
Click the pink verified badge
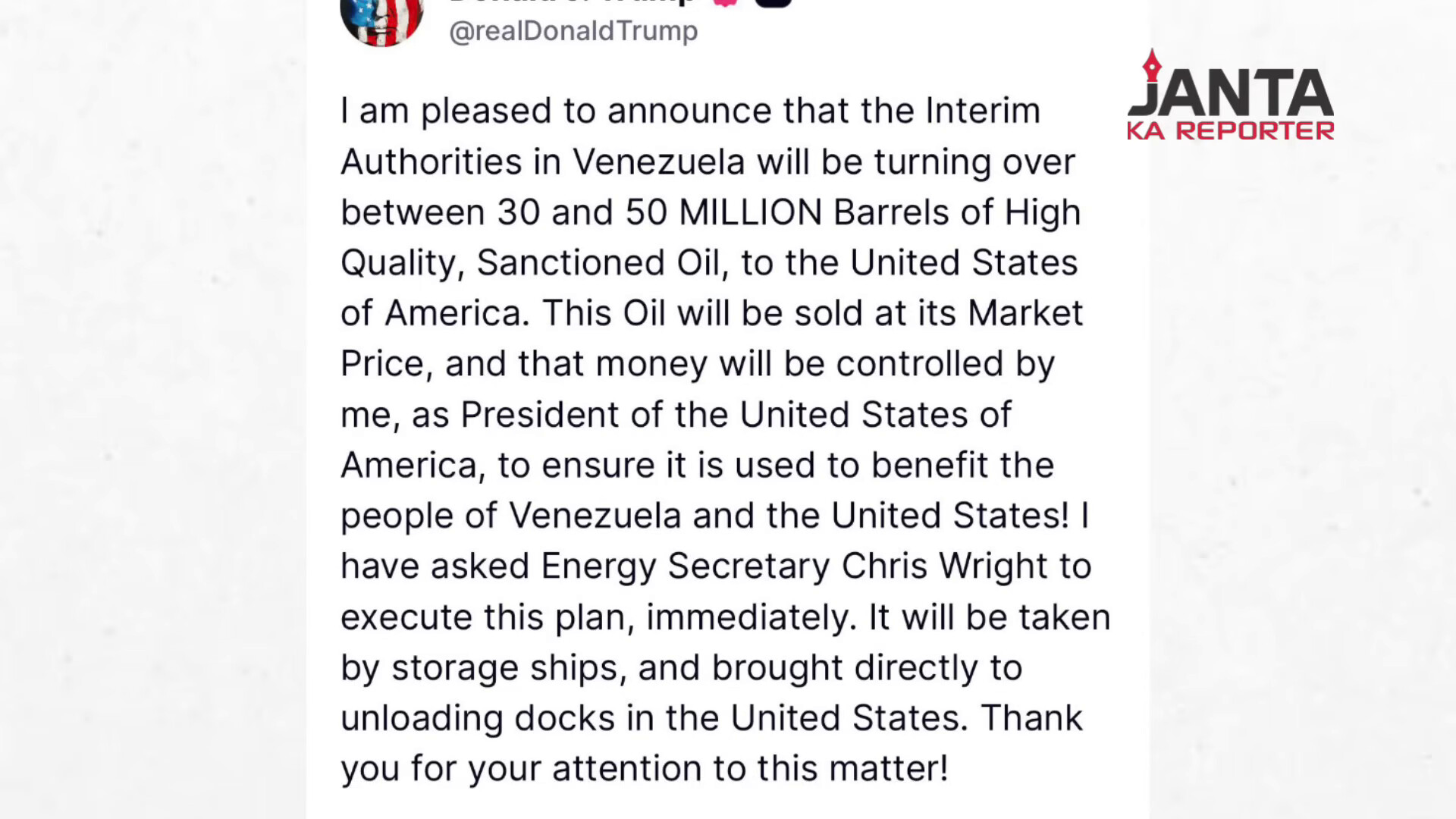[x=726, y=3]
